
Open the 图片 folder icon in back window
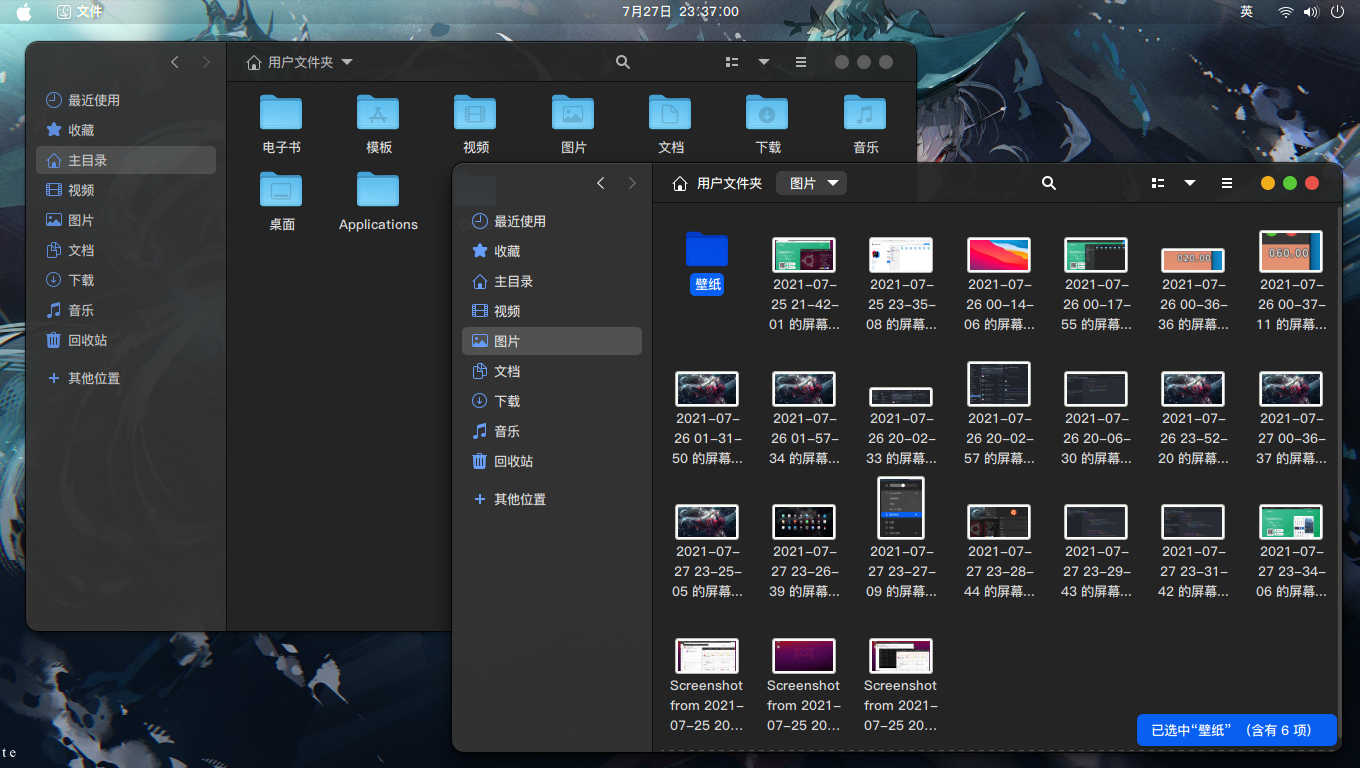(573, 113)
